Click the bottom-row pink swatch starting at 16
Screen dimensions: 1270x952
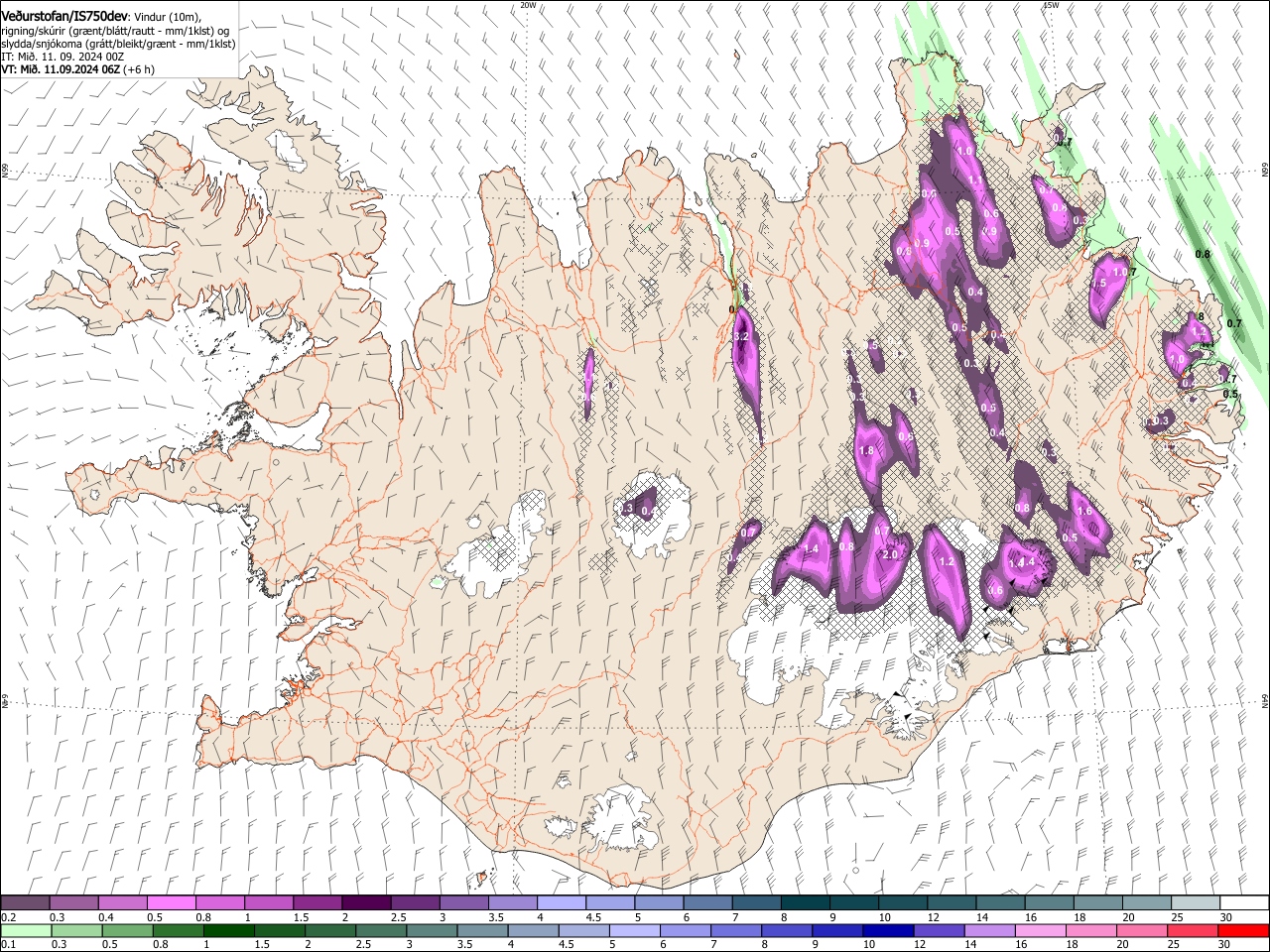point(1040,930)
